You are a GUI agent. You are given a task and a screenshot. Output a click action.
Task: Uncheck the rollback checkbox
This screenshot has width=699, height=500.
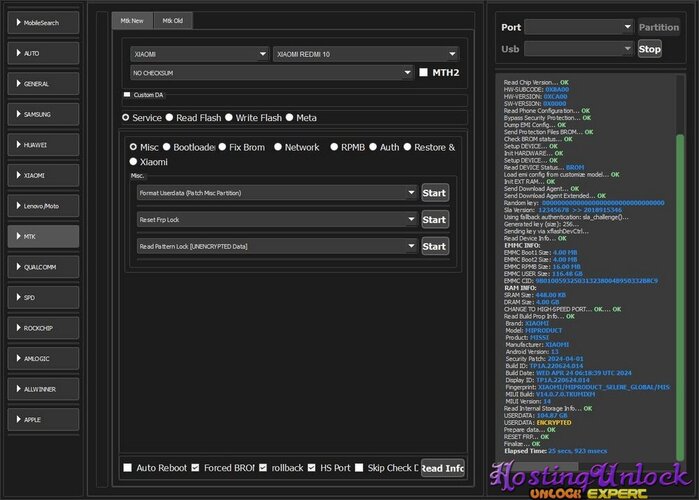[x=263, y=467]
